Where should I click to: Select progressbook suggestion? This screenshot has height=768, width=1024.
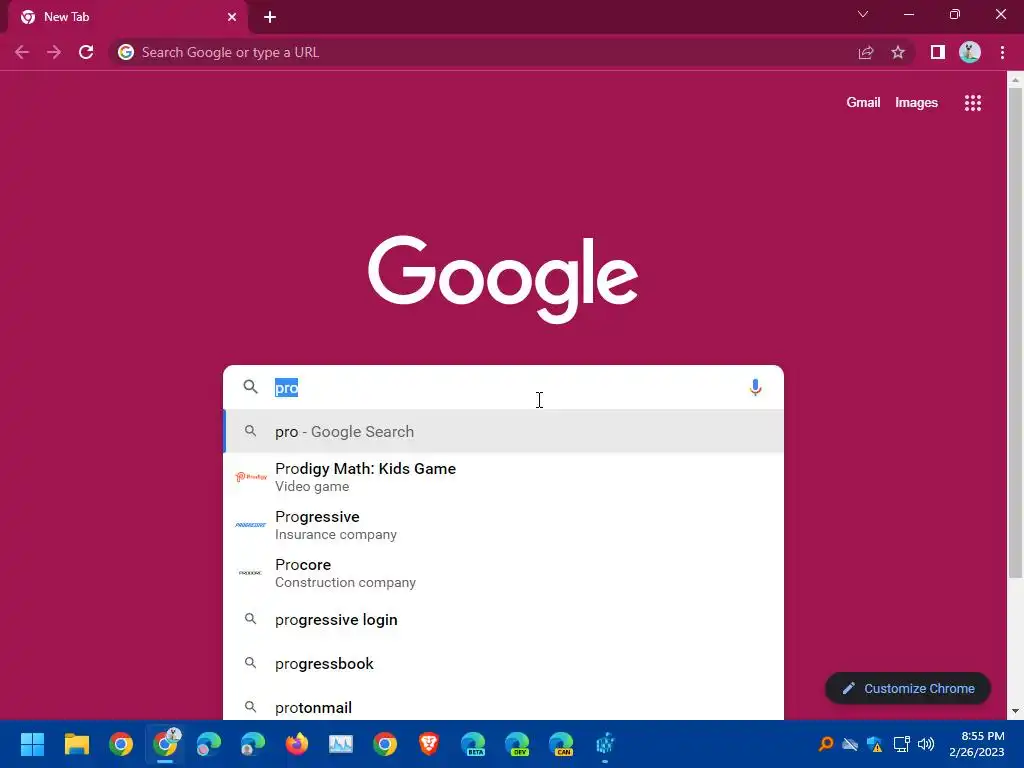tap(503, 664)
